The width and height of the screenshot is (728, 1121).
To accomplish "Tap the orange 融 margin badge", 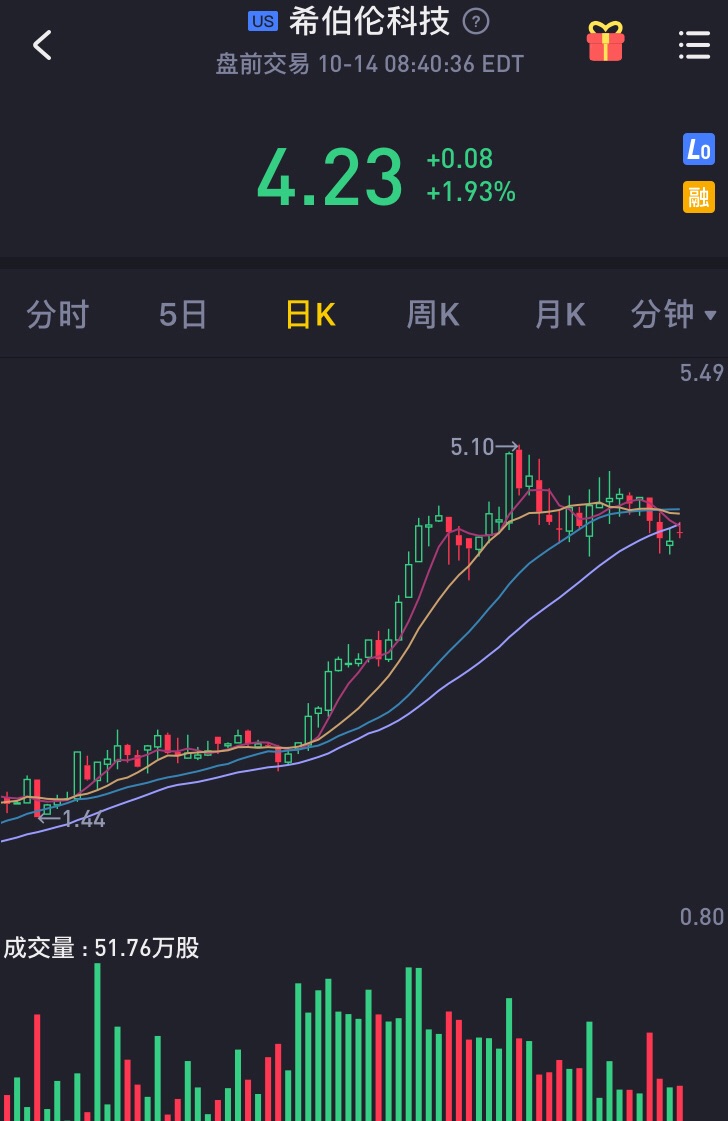I will tap(699, 196).
